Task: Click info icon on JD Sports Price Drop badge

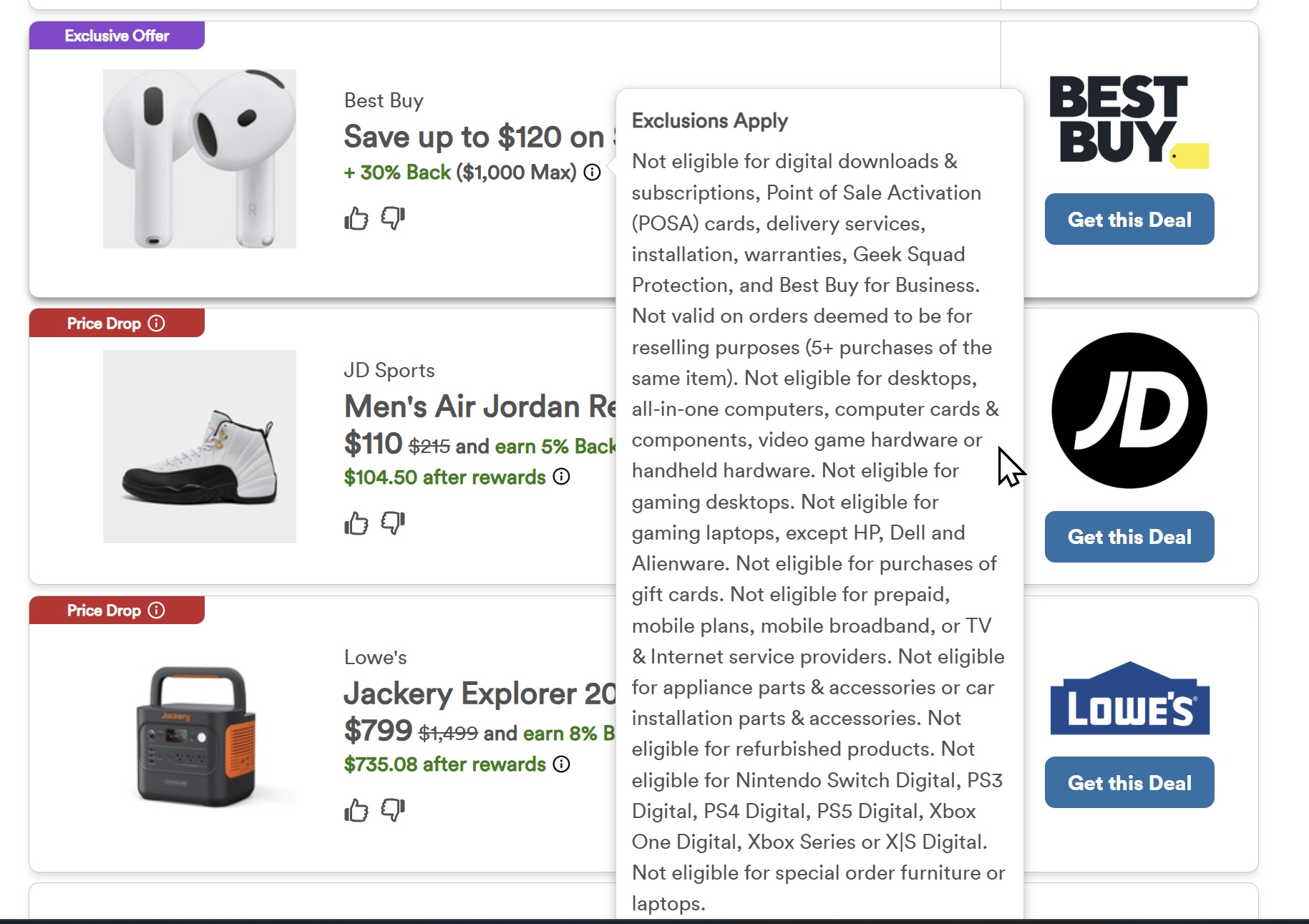Action: pos(156,324)
